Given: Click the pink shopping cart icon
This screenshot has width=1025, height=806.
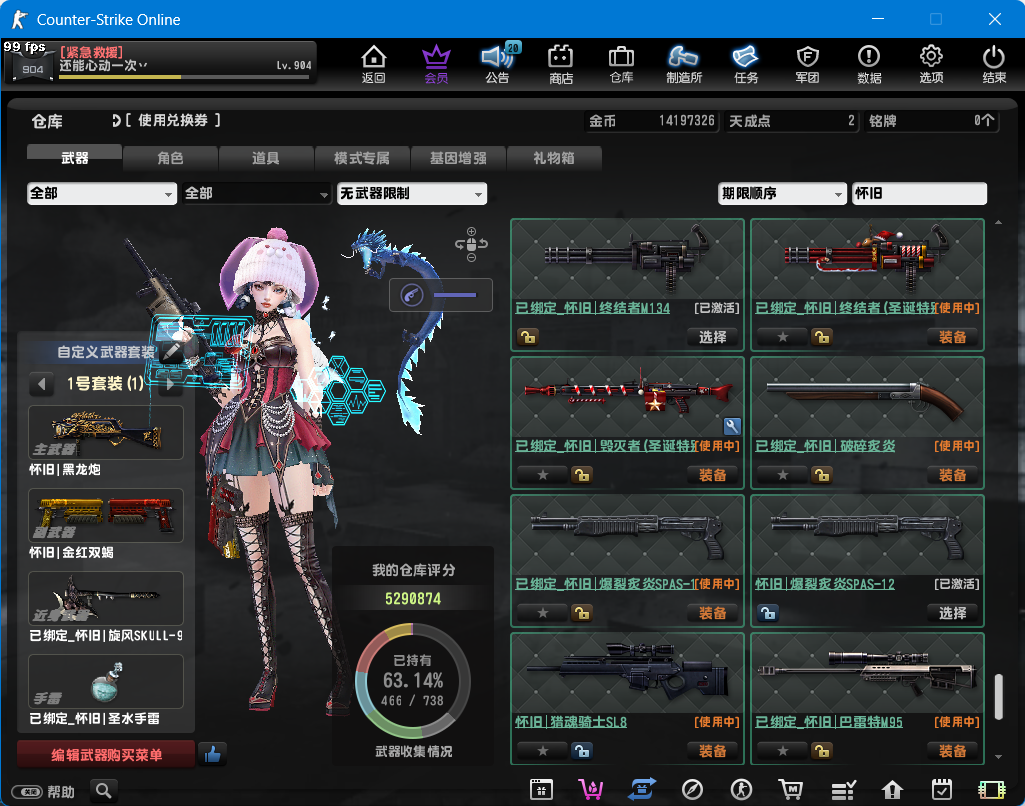Looking at the screenshot, I should [591, 789].
